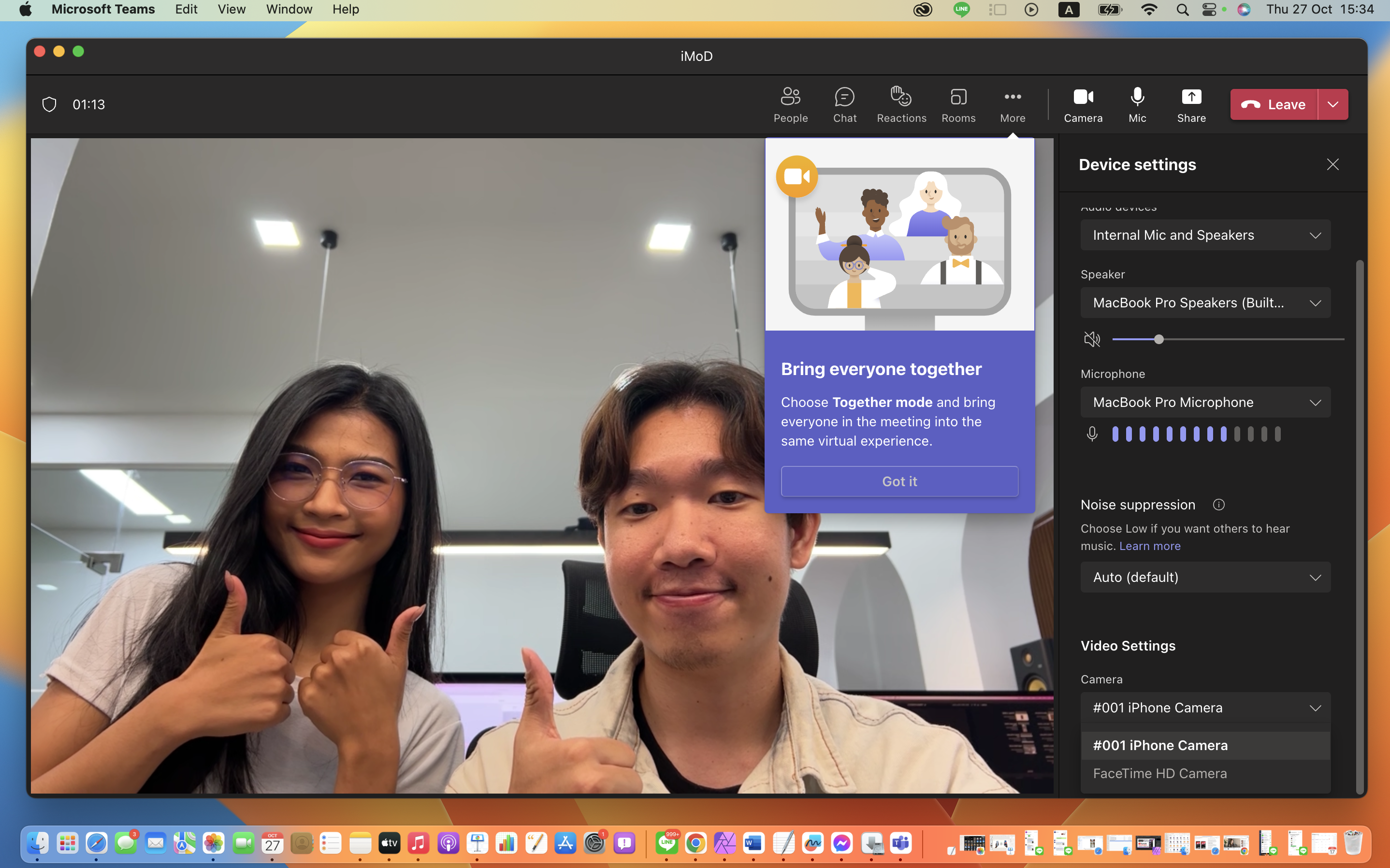Click the noise suppression info icon
Image resolution: width=1390 pixels, height=868 pixels.
(x=1218, y=505)
